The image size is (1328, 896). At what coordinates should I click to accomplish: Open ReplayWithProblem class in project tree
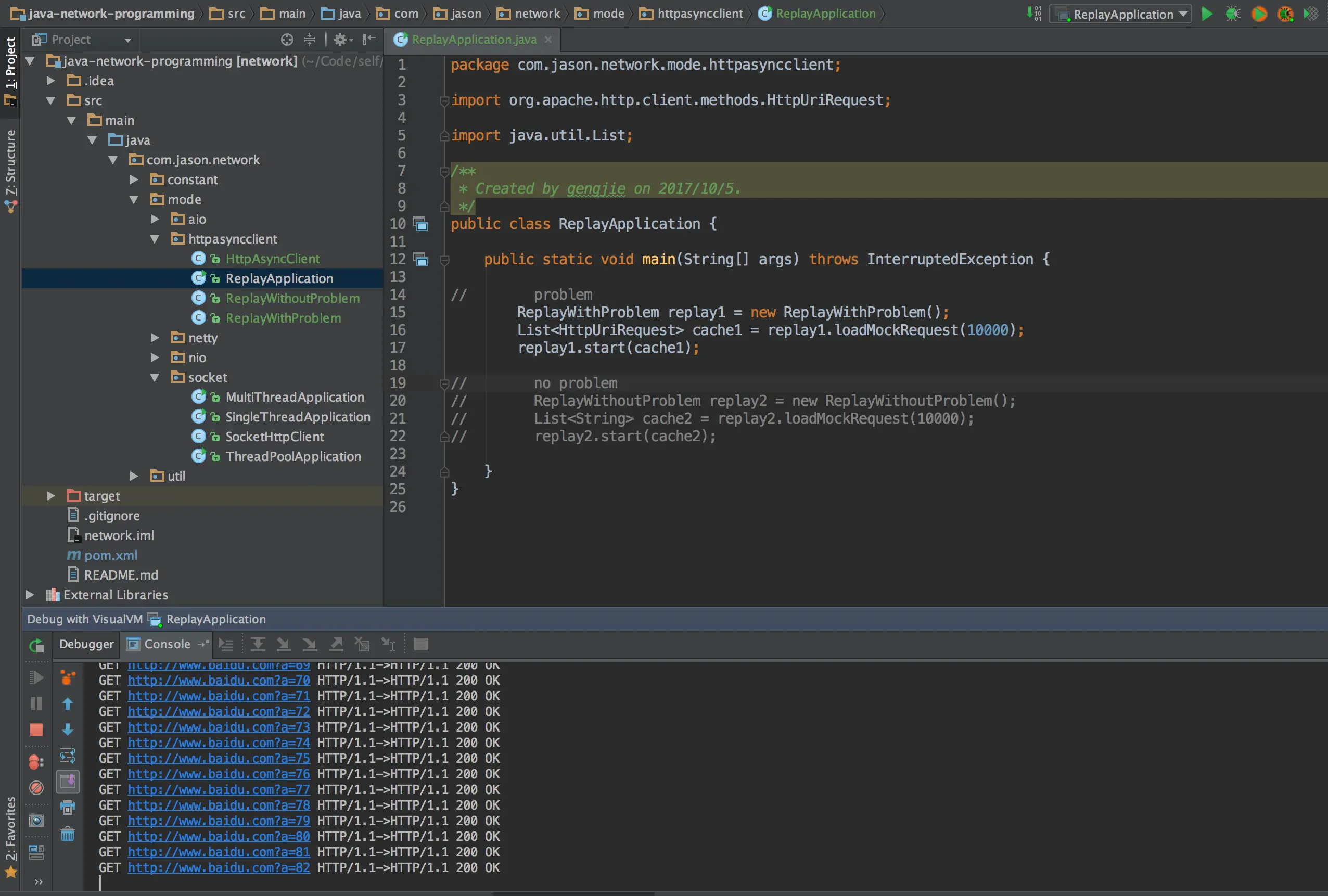283,318
